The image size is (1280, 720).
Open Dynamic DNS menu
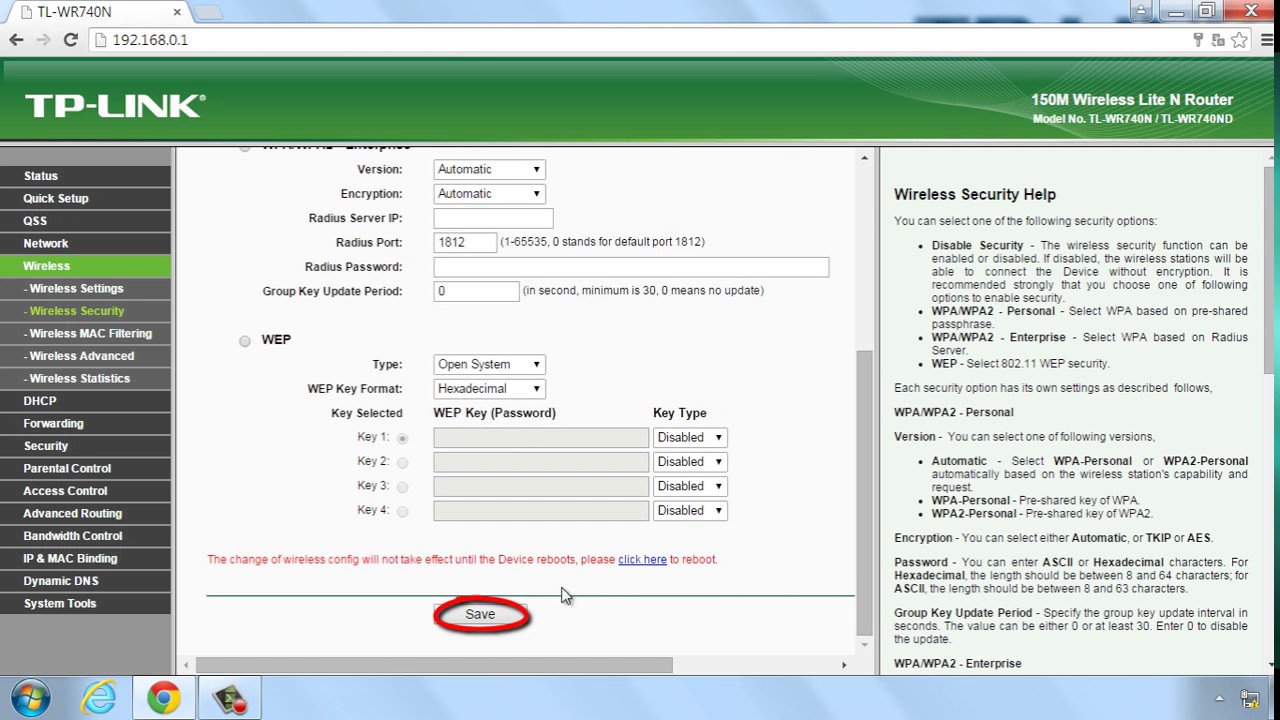85,581
